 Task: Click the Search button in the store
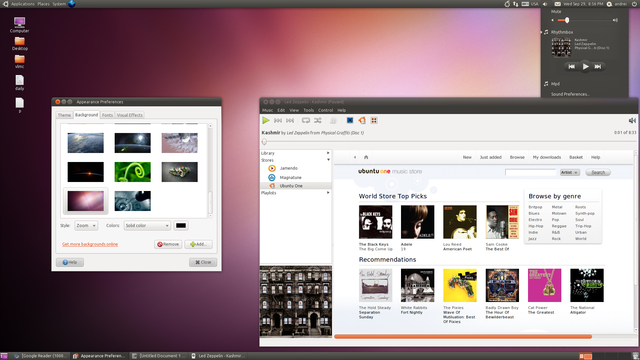coord(598,172)
